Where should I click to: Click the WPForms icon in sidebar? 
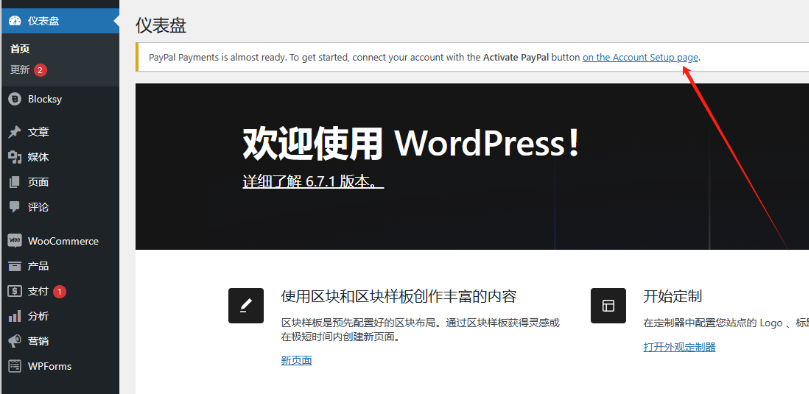coord(14,366)
